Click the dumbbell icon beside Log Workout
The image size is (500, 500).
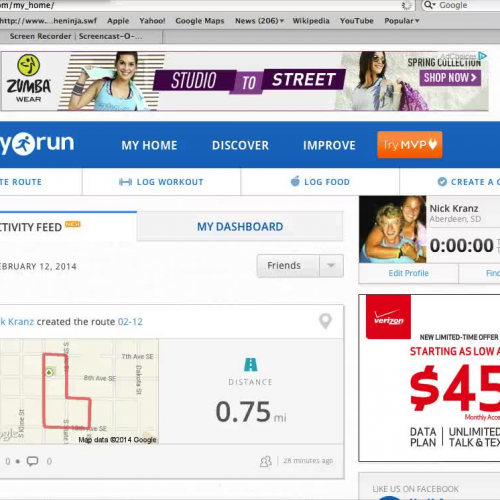point(125,182)
